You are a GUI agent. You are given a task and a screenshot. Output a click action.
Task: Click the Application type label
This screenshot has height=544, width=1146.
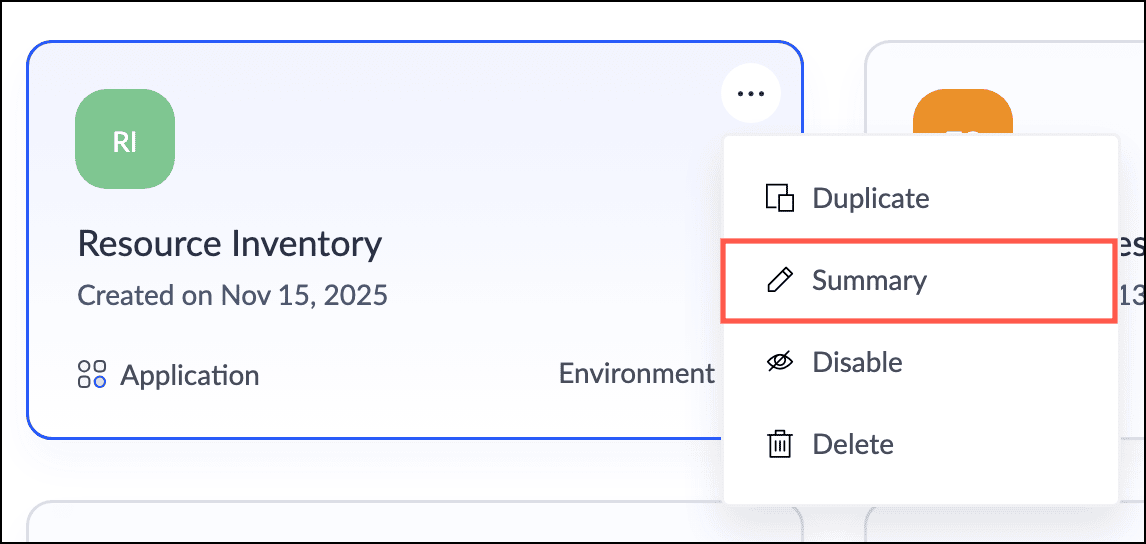tap(190, 375)
